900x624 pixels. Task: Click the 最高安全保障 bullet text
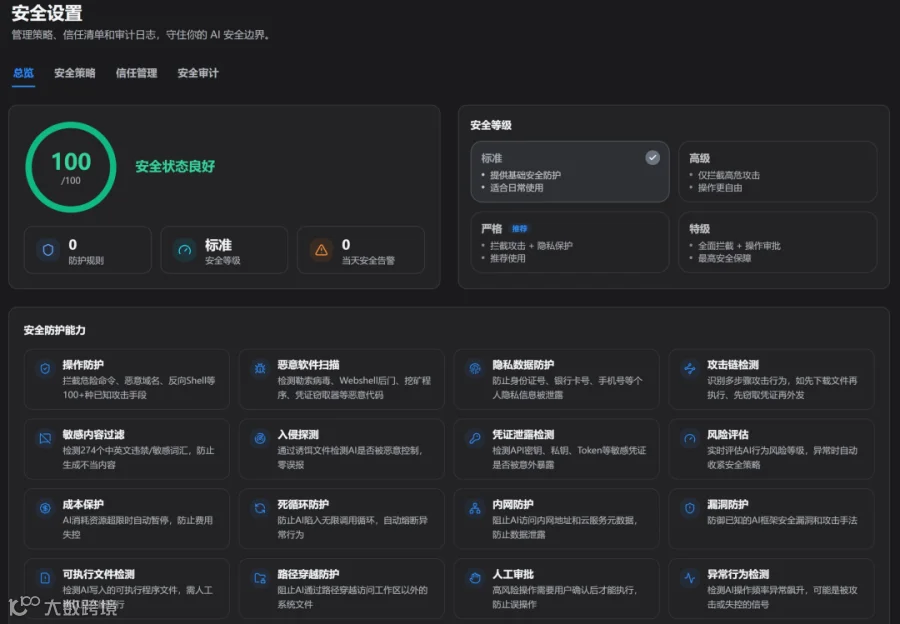pyautogui.click(x=724, y=258)
